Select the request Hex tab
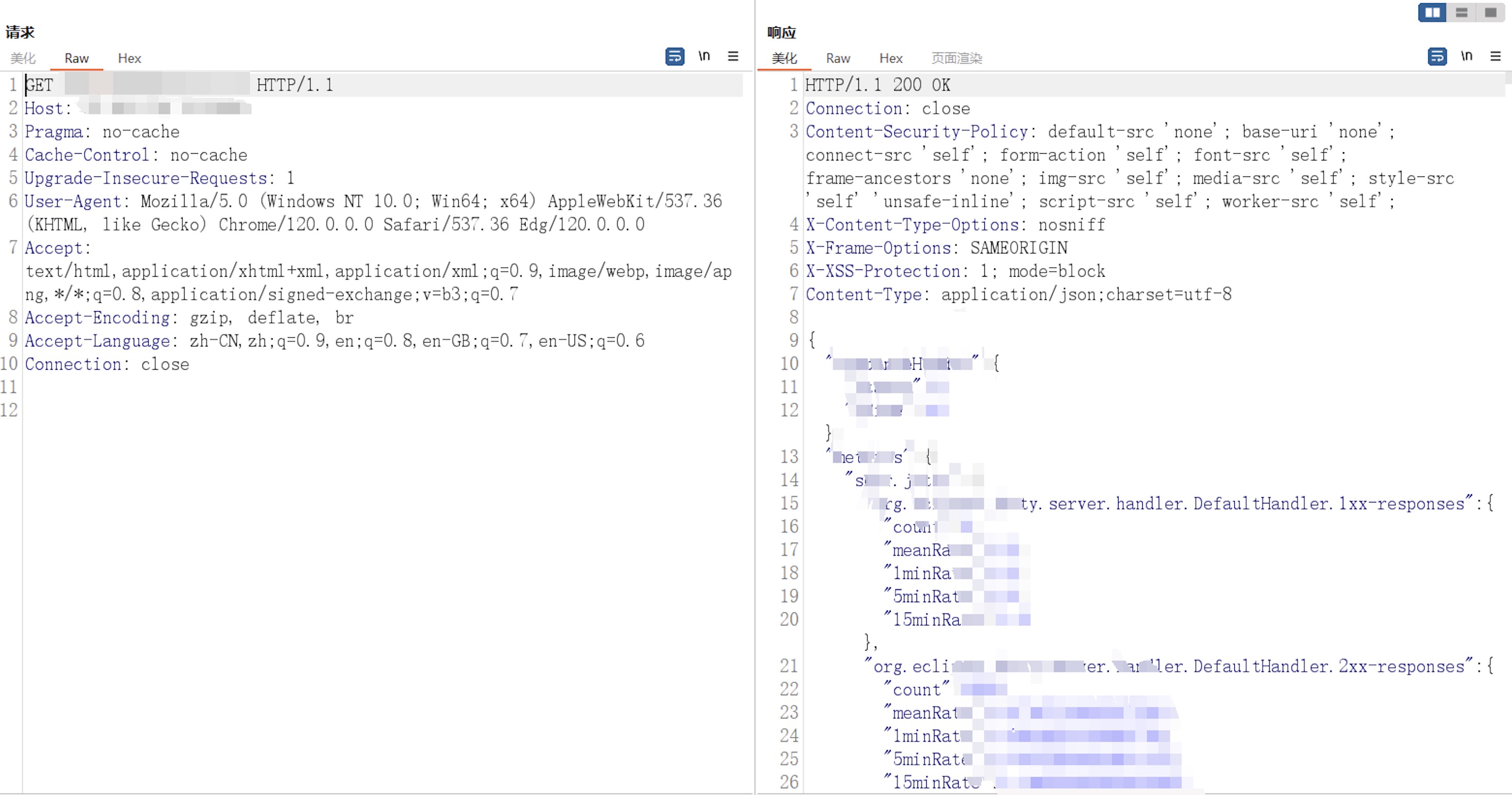The height and width of the screenshot is (795, 1512). coord(129,58)
